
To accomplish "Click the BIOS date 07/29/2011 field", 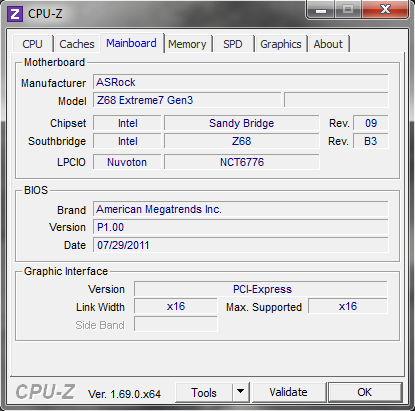I will pos(241,245).
